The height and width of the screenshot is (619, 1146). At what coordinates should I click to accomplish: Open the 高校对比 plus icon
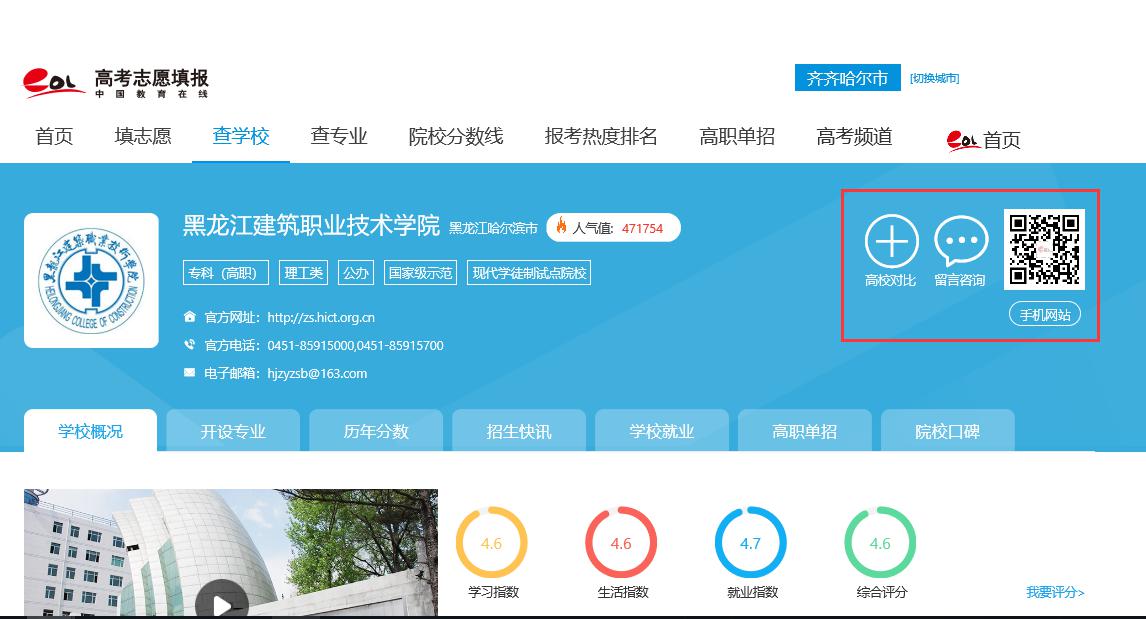coord(891,241)
